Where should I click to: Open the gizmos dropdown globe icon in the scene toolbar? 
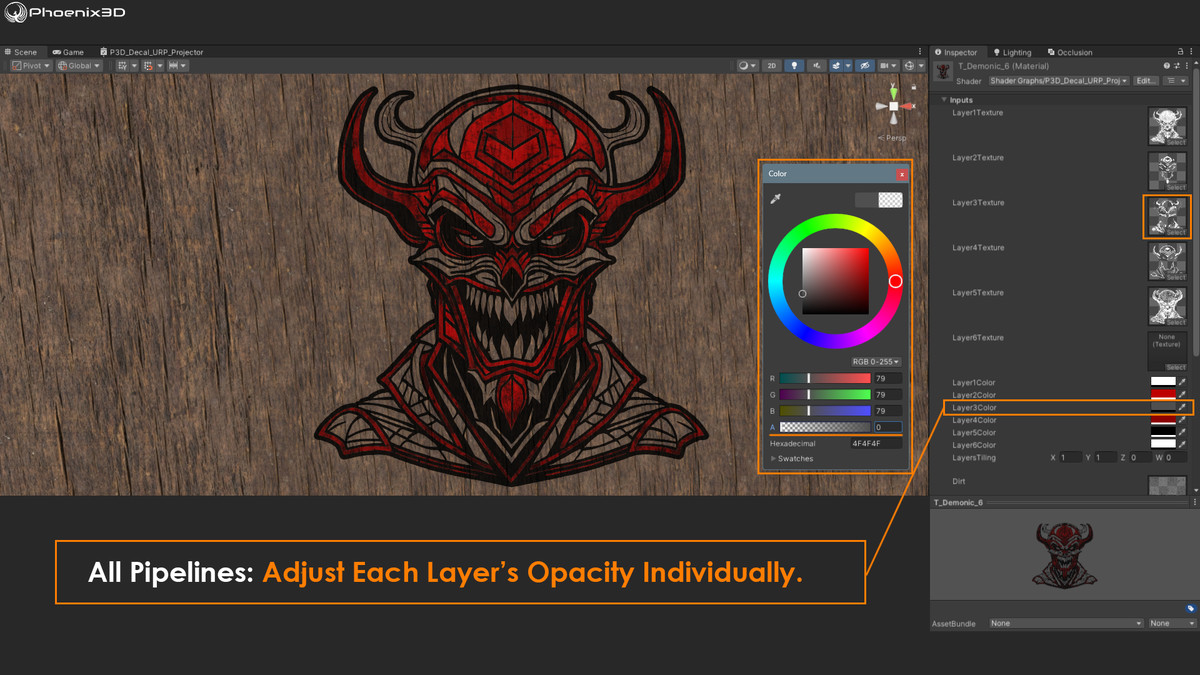(x=912, y=66)
